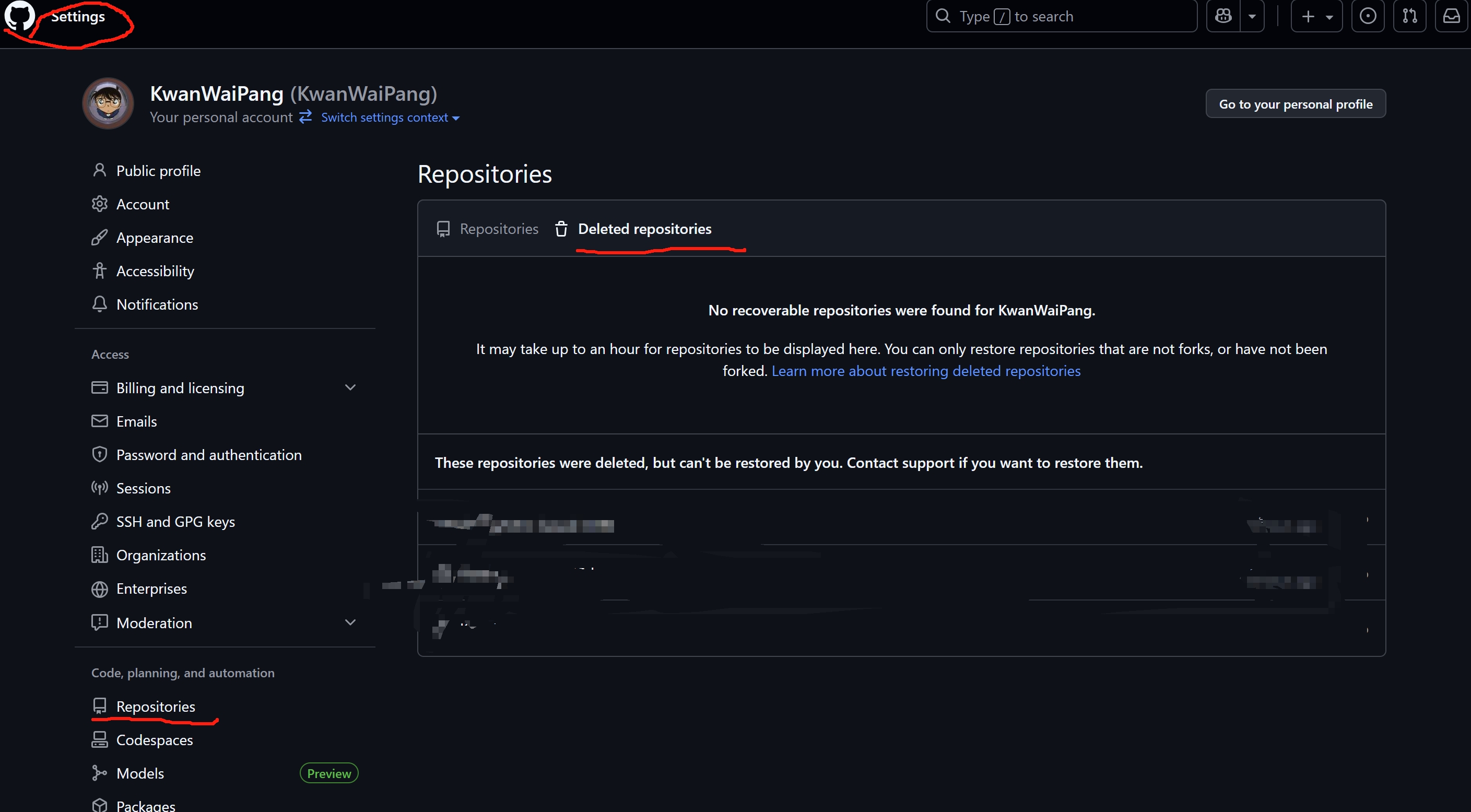Open Copilot chat icon in header
The image size is (1471, 812).
(1223, 16)
